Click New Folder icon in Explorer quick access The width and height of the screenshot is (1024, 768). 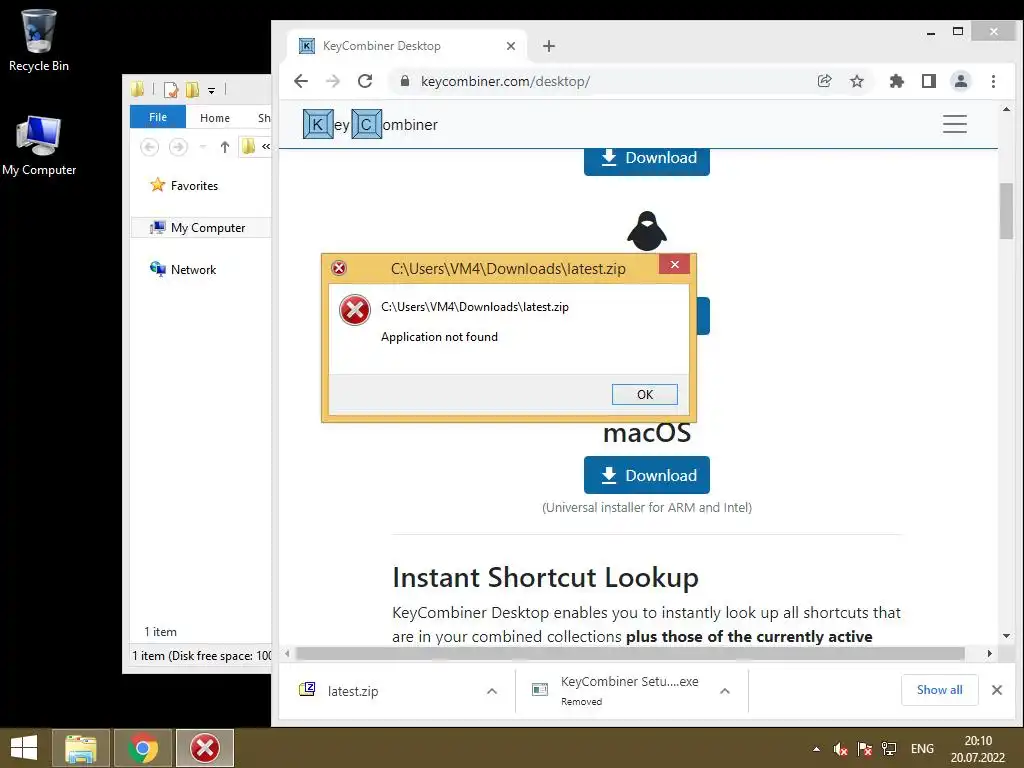pyautogui.click(x=192, y=90)
